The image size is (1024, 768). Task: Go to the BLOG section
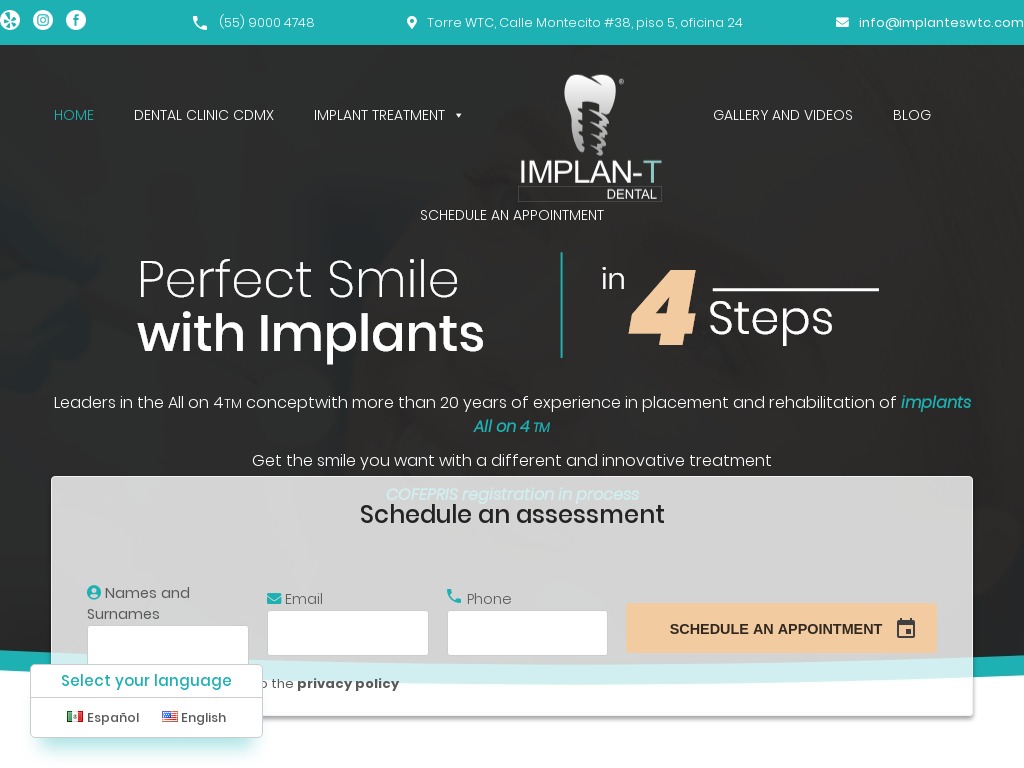[x=912, y=115]
